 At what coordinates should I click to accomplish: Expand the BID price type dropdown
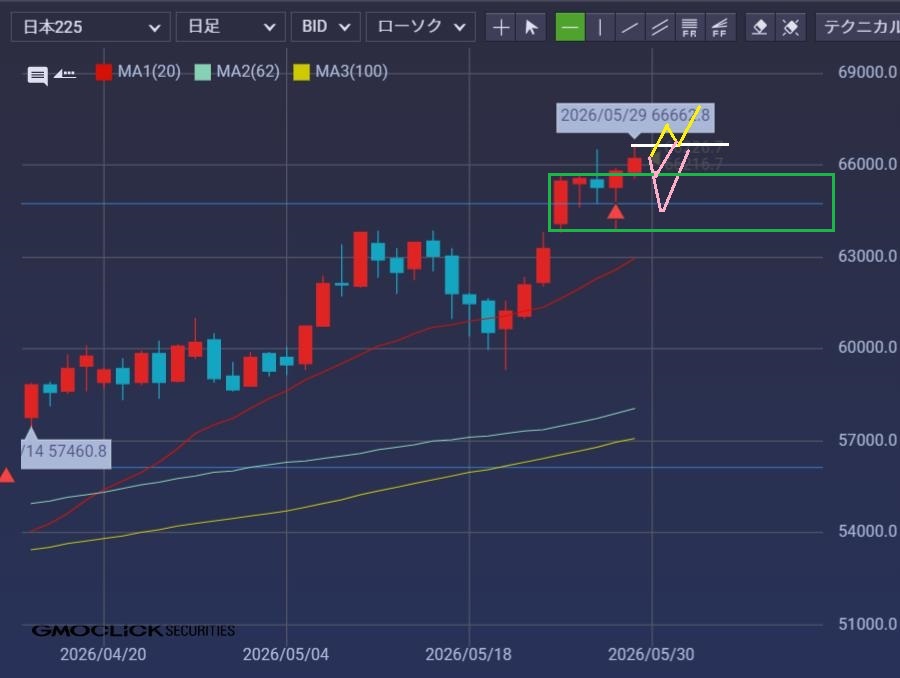pos(325,27)
